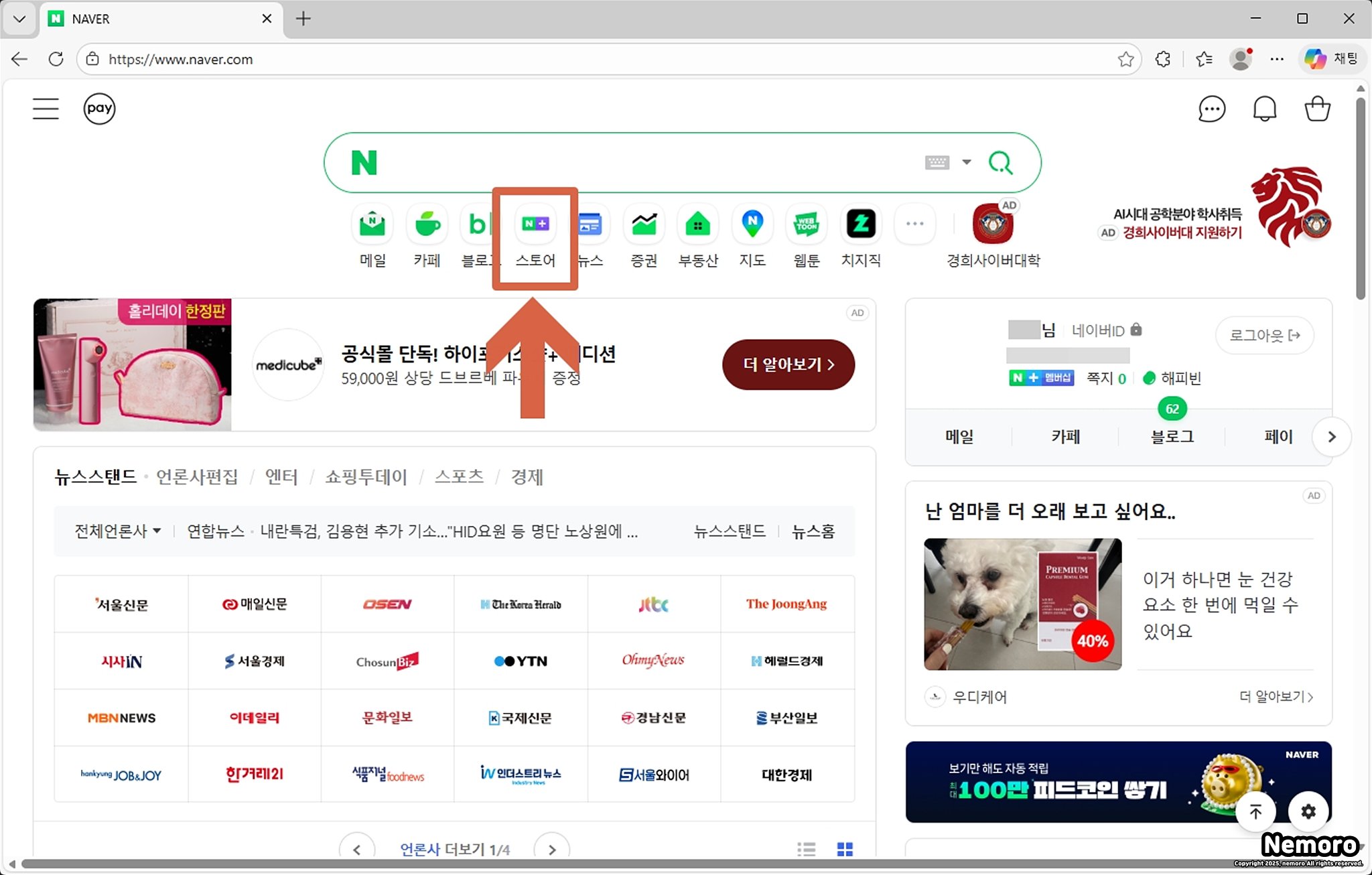Open the Naver Pay icon
Image resolution: width=1372 pixels, height=875 pixels.
(x=99, y=109)
